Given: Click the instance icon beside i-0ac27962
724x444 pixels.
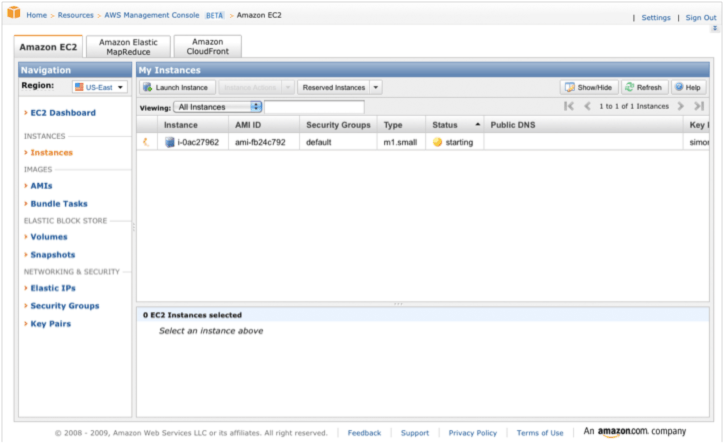Looking at the screenshot, I should click(170, 142).
